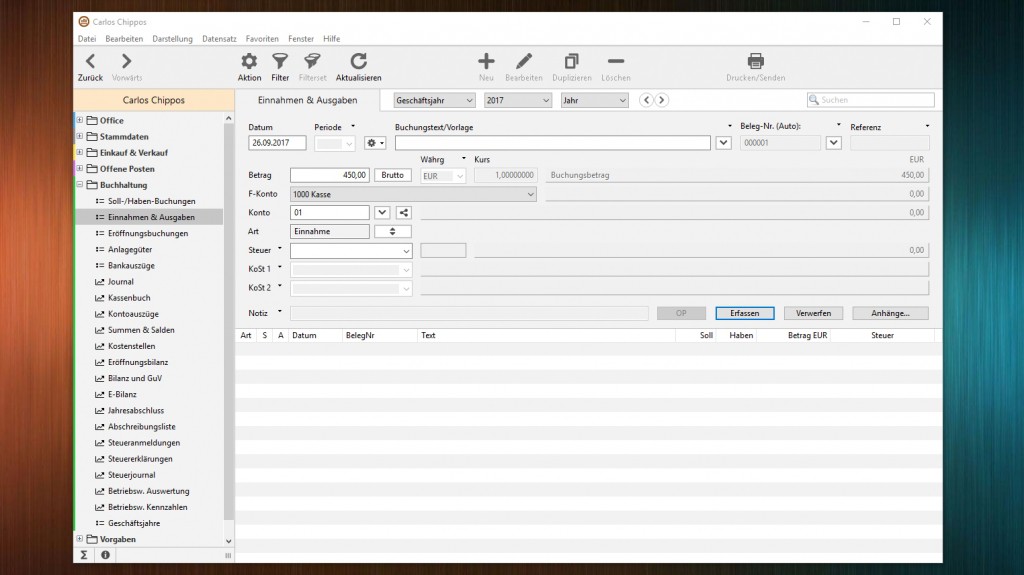Refresh the list with Aktualisieren
Image resolution: width=1024 pixels, height=575 pixels.
[358, 62]
